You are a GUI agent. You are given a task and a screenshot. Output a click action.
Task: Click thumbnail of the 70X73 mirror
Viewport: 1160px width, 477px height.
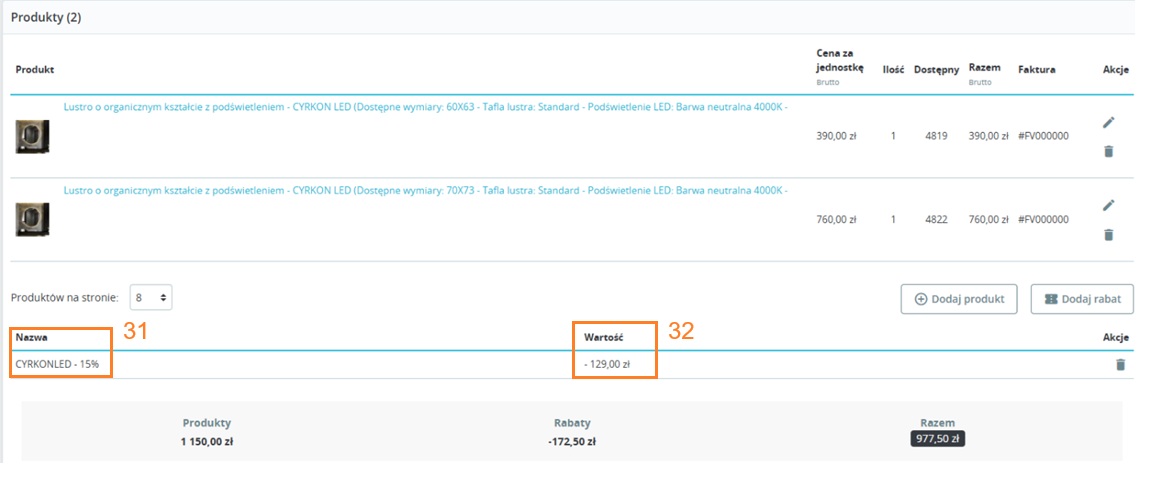pyautogui.click(x=32, y=219)
